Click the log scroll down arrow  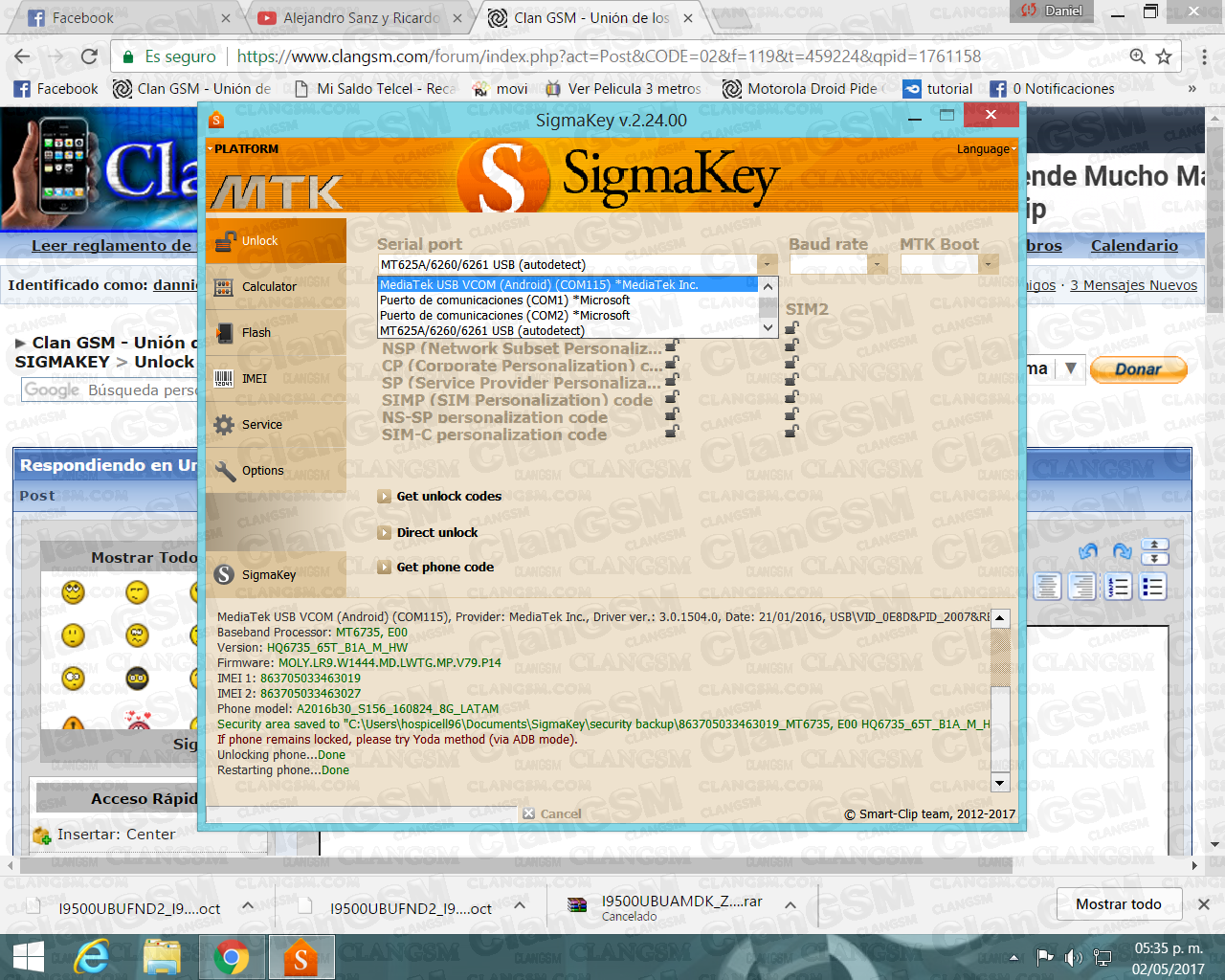[x=1000, y=783]
